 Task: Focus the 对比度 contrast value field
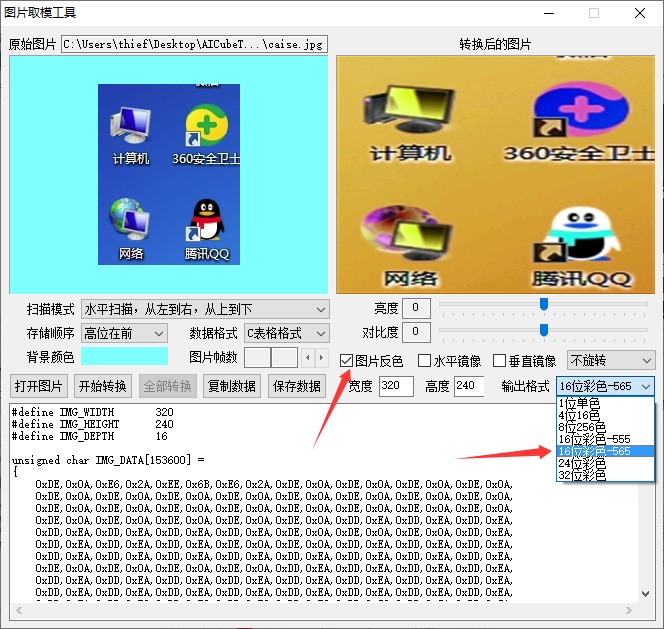point(416,332)
